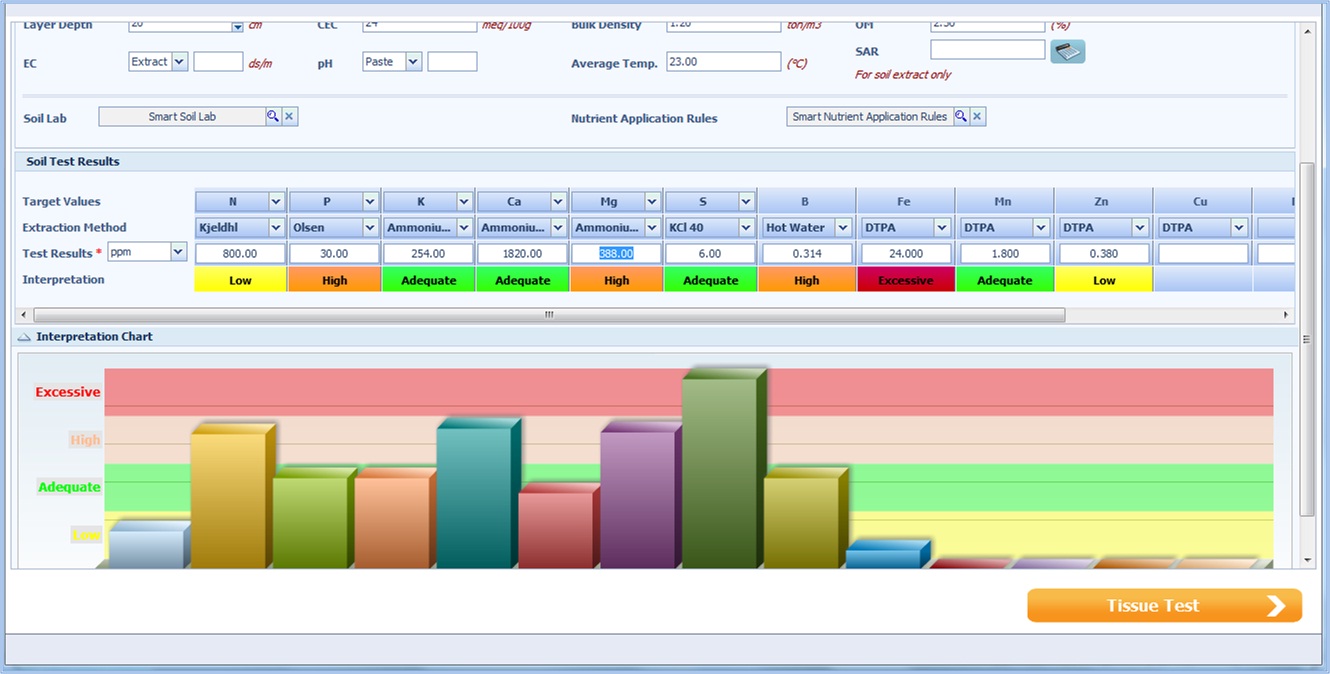Click the Soil Lab search magnifier
Screen dimensions: 1330x674
click(x=272, y=117)
